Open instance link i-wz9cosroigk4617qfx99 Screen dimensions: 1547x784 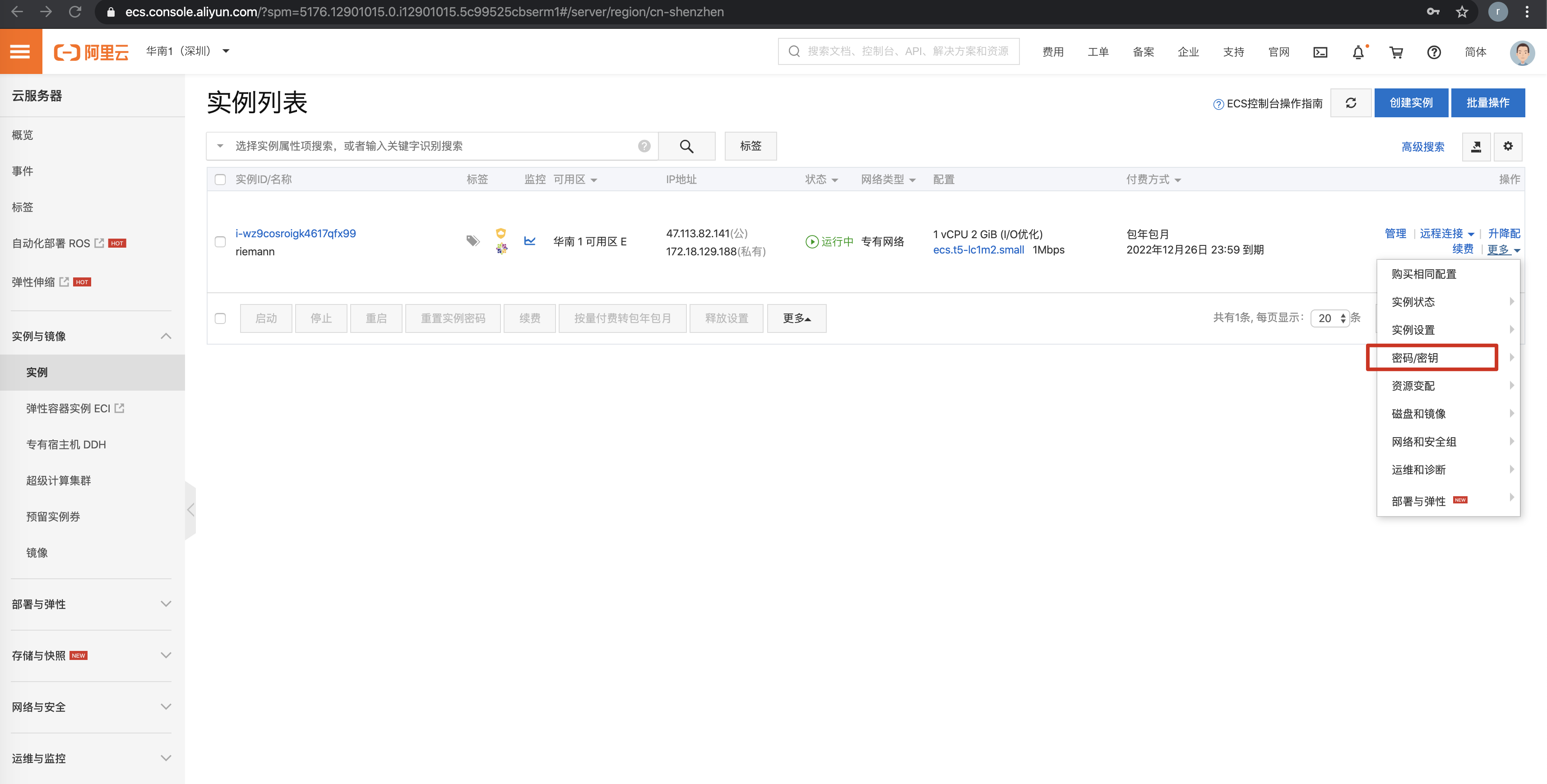click(295, 233)
